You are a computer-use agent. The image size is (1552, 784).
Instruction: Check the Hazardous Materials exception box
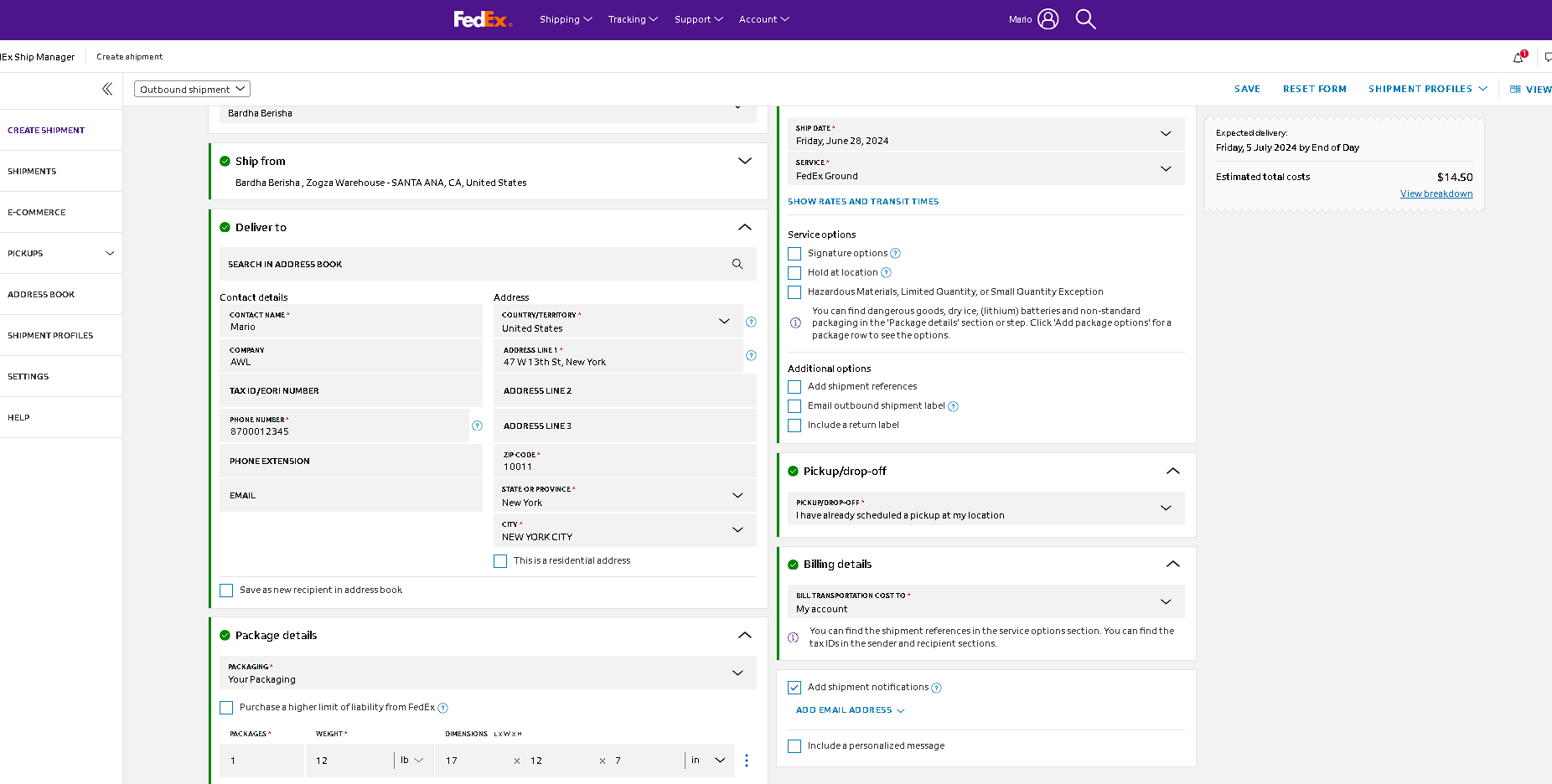point(794,292)
